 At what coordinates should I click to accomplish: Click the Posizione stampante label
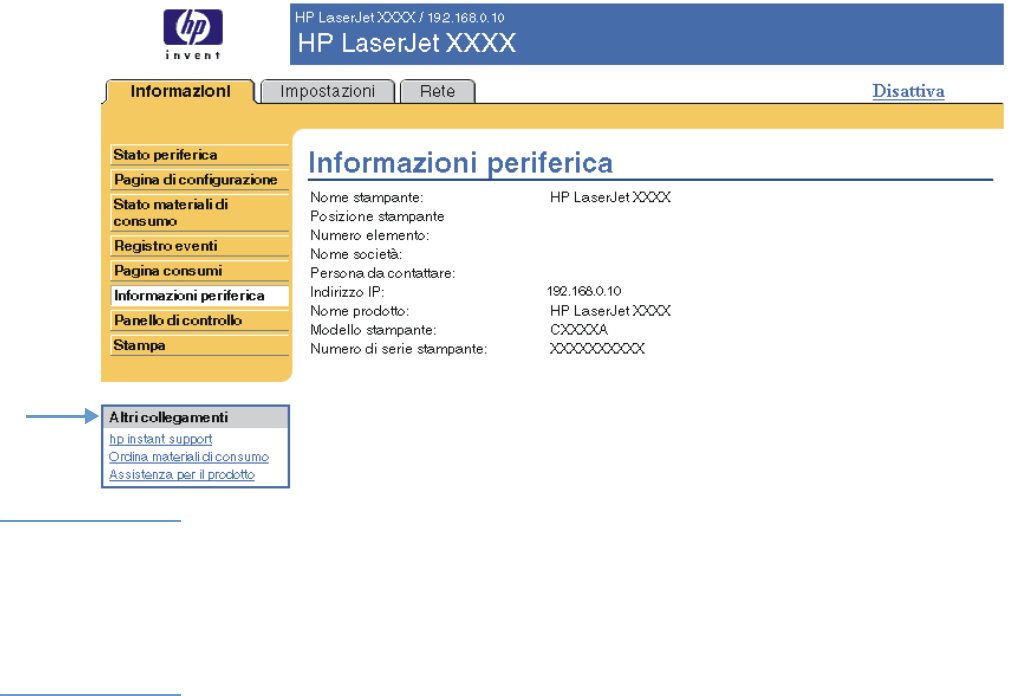point(377,216)
